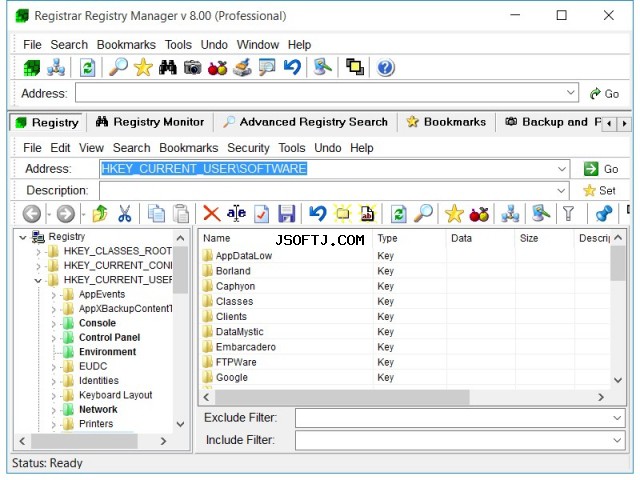Click the horizontal scrollbar of key list
This screenshot has width=640, height=480.
[x=342, y=397]
